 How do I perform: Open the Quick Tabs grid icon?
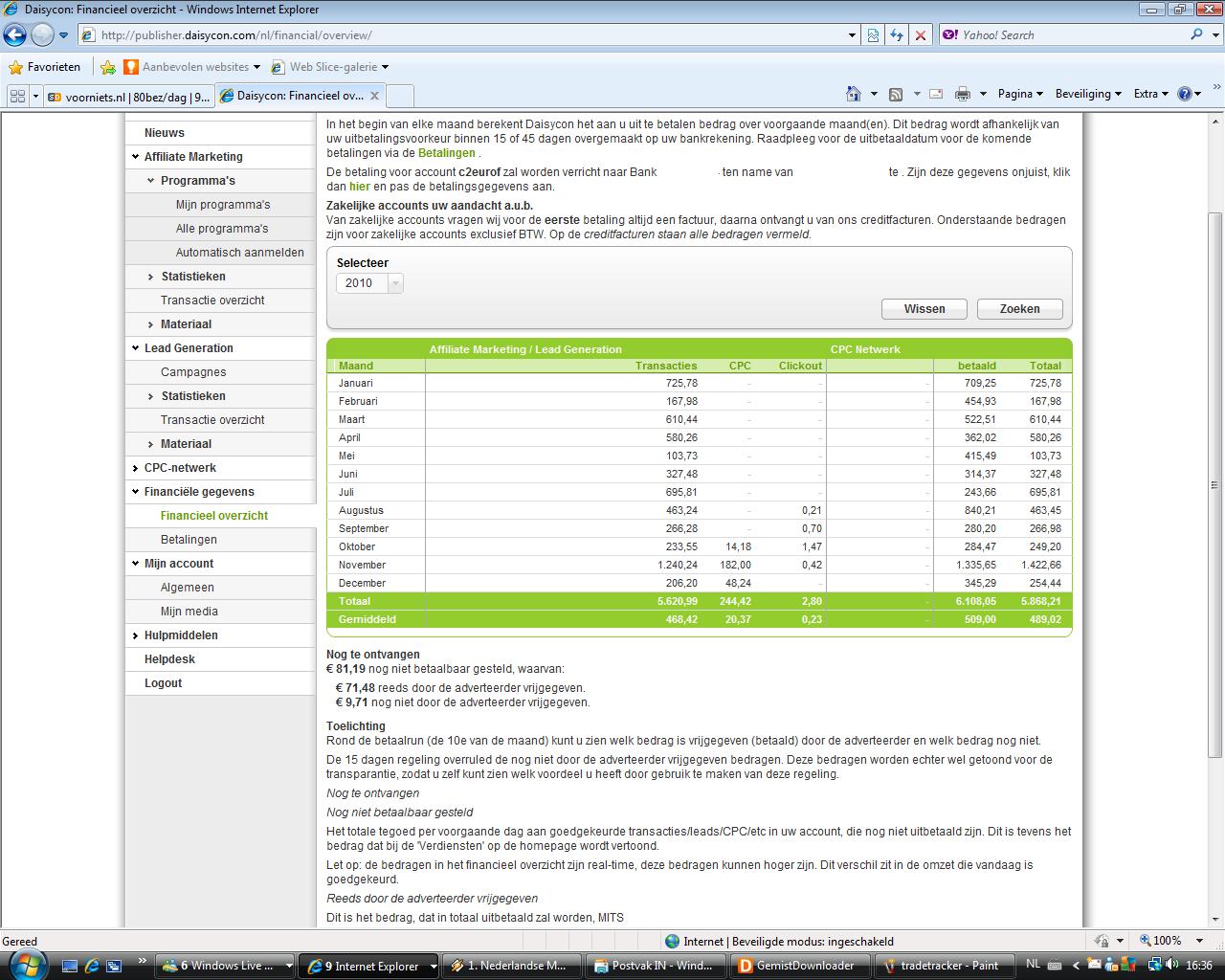17,96
